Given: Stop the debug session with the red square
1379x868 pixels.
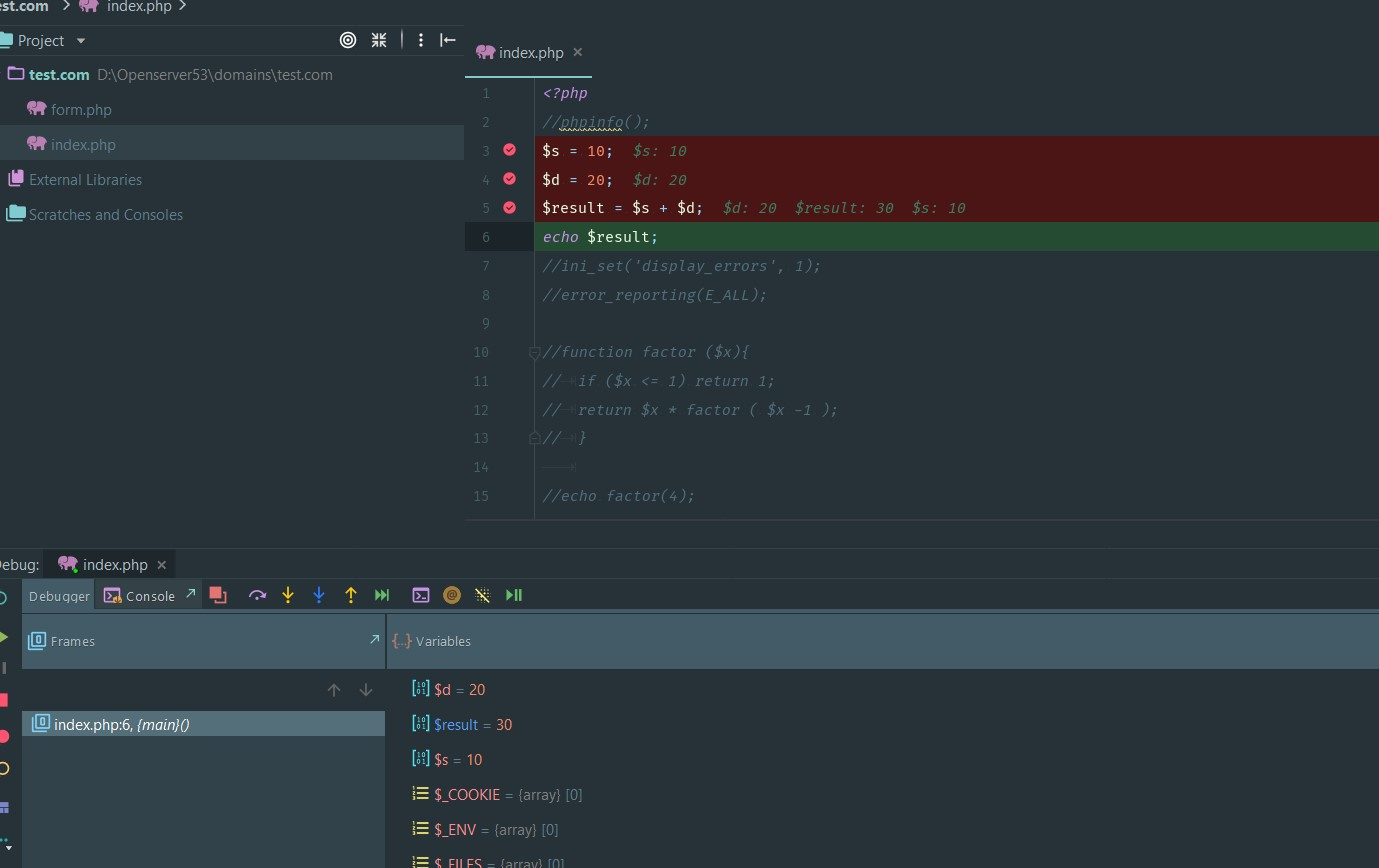Looking at the screenshot, I should [3, 700].
